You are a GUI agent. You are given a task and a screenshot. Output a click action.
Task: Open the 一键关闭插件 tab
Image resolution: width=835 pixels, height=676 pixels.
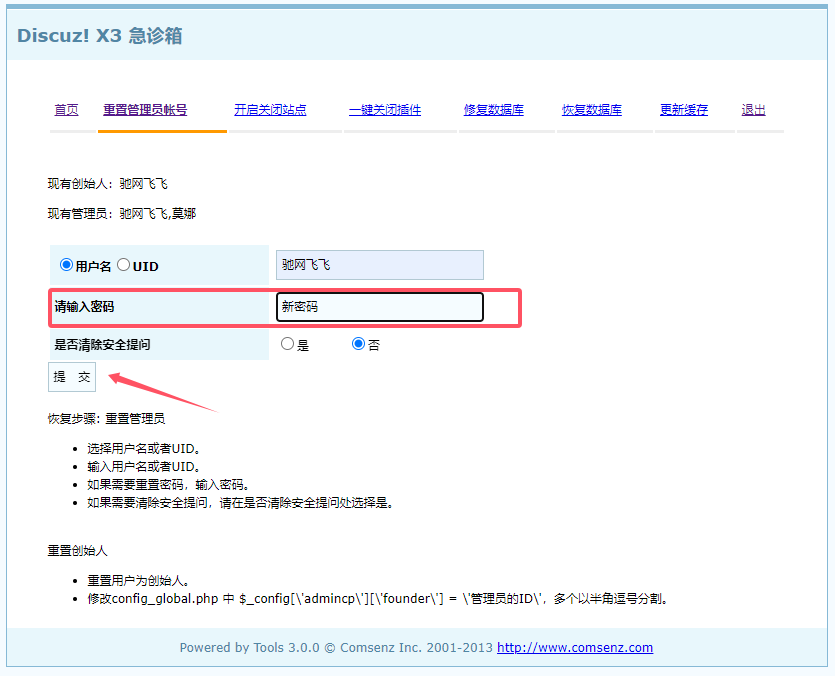385,110
